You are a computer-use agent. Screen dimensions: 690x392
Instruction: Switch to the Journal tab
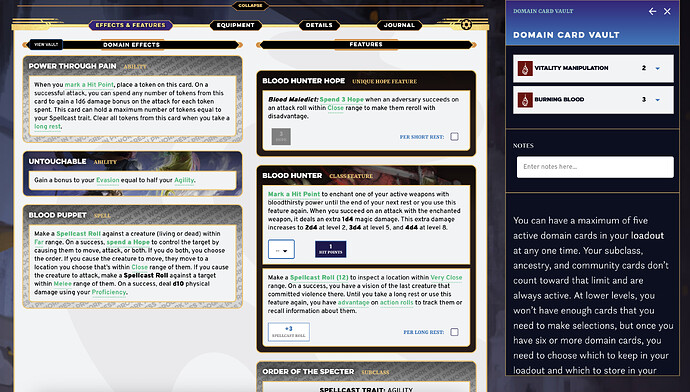pos(399,25)
